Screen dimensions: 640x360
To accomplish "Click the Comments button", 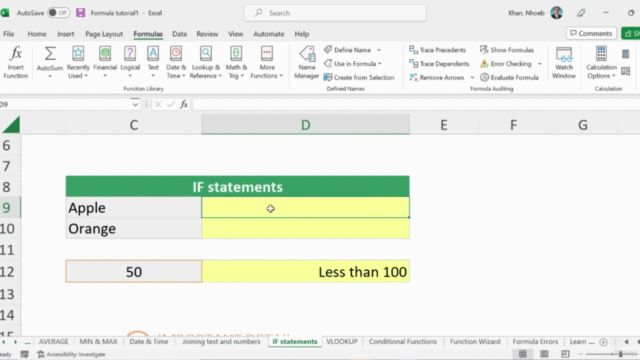I will pyautogui.click(x=591, y=33).
